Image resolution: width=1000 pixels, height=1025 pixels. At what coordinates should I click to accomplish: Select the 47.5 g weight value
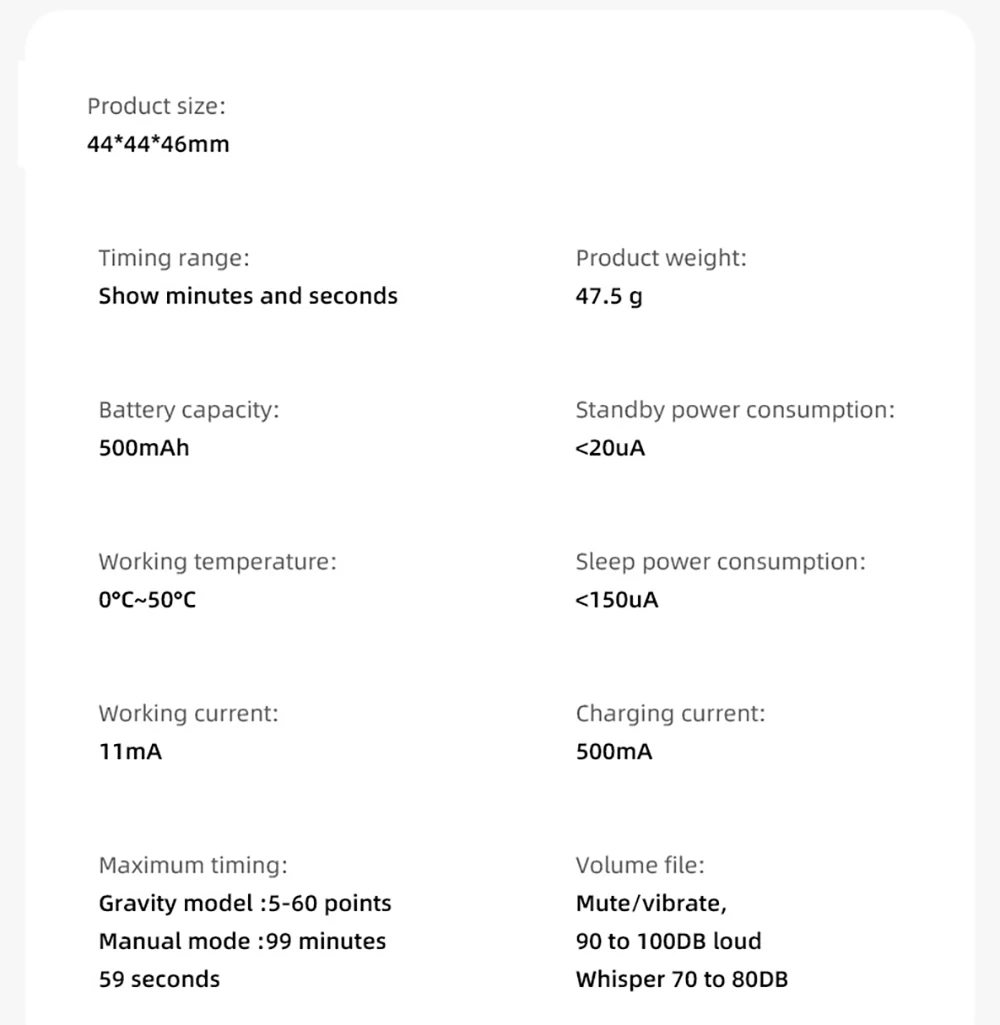click(x=609, y=297)
